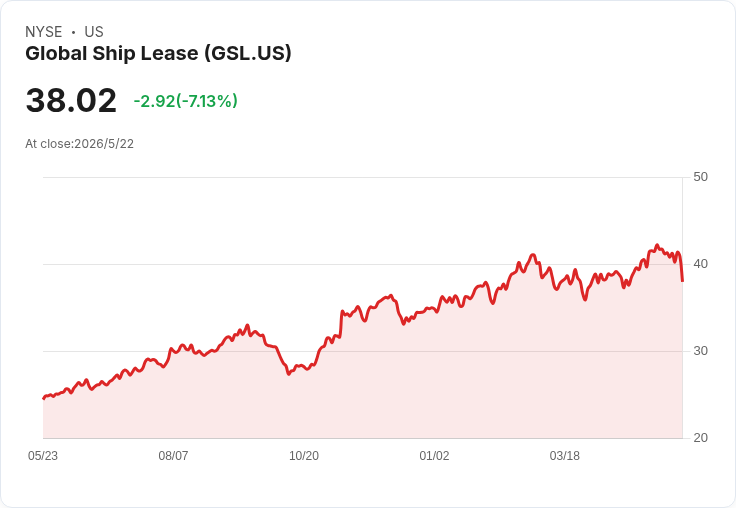736x508 pixels.
Task: Click the 05/23 x-axis date label
Action: pyautogui.click(x=43, y=455)
